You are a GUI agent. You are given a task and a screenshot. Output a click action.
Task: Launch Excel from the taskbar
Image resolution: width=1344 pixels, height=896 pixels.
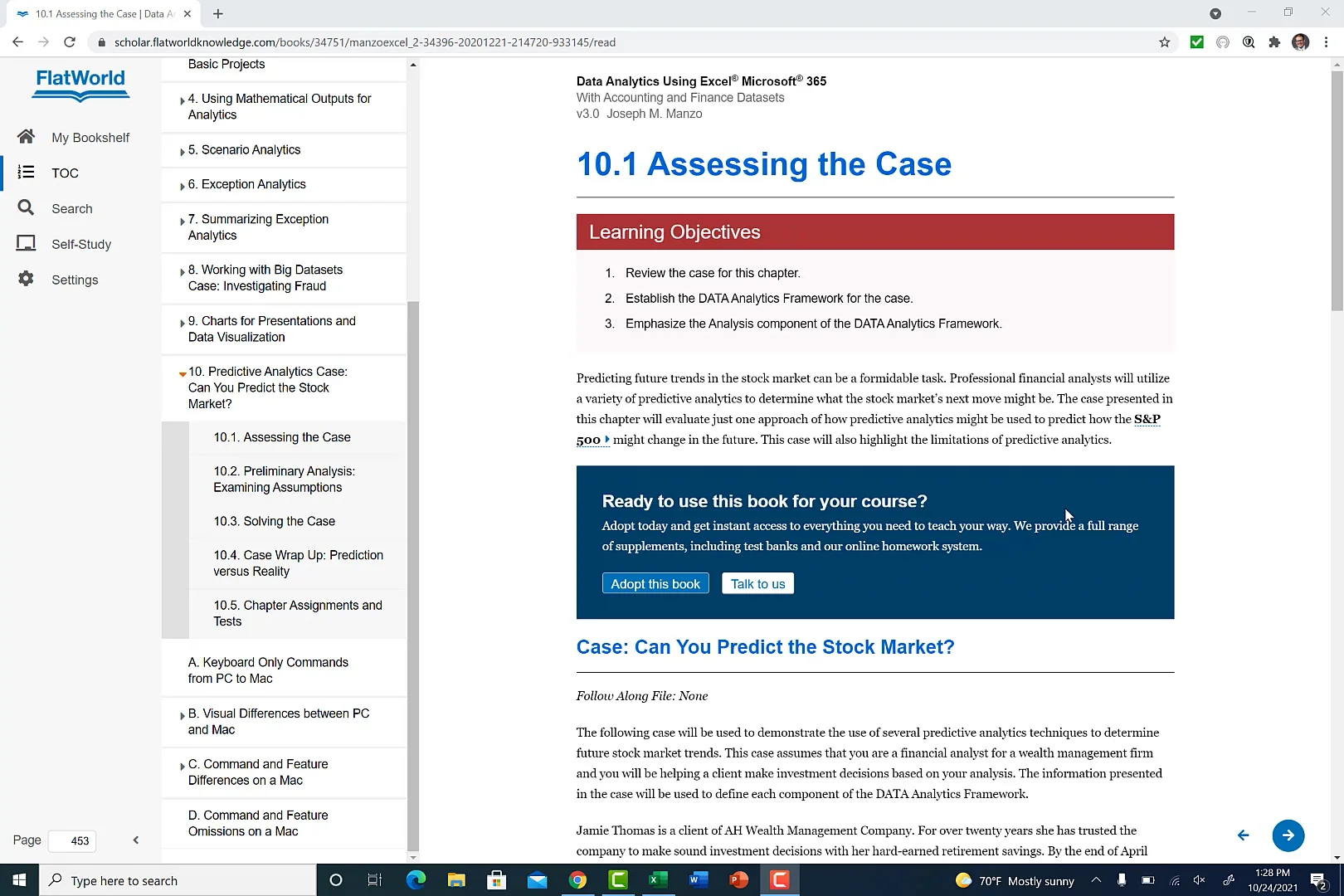tap(658, 880)
